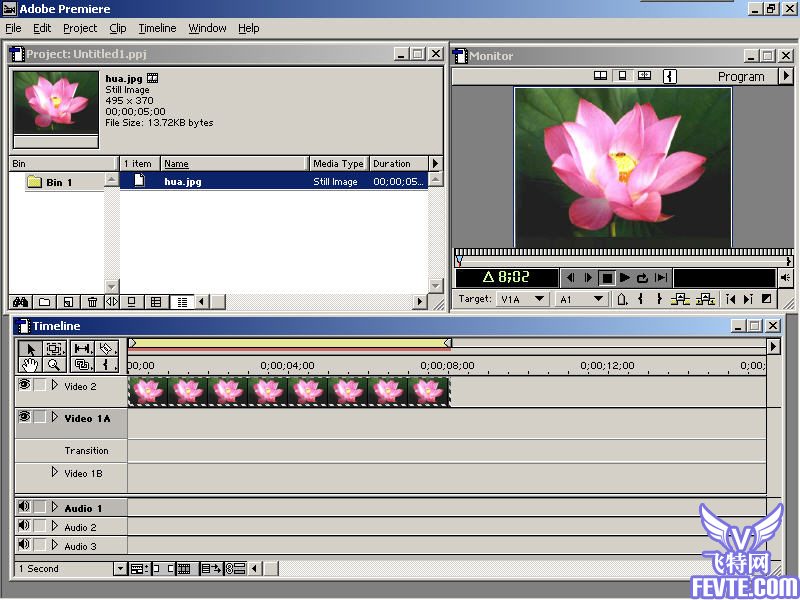
Task: Open the Clip menu
Action: tap(117, 28)
